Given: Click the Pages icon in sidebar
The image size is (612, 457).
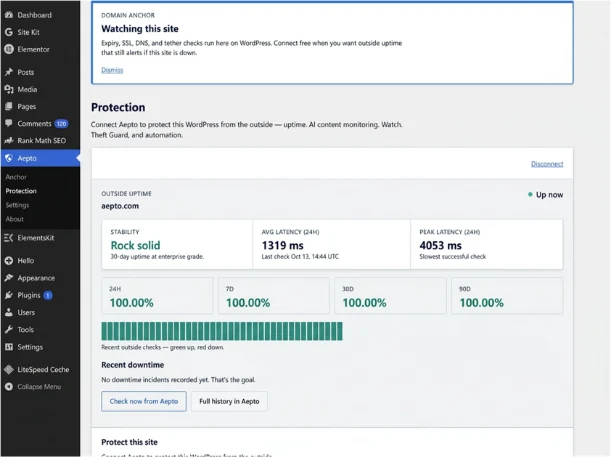Looking at the screenshot, I should click(9, 106).
